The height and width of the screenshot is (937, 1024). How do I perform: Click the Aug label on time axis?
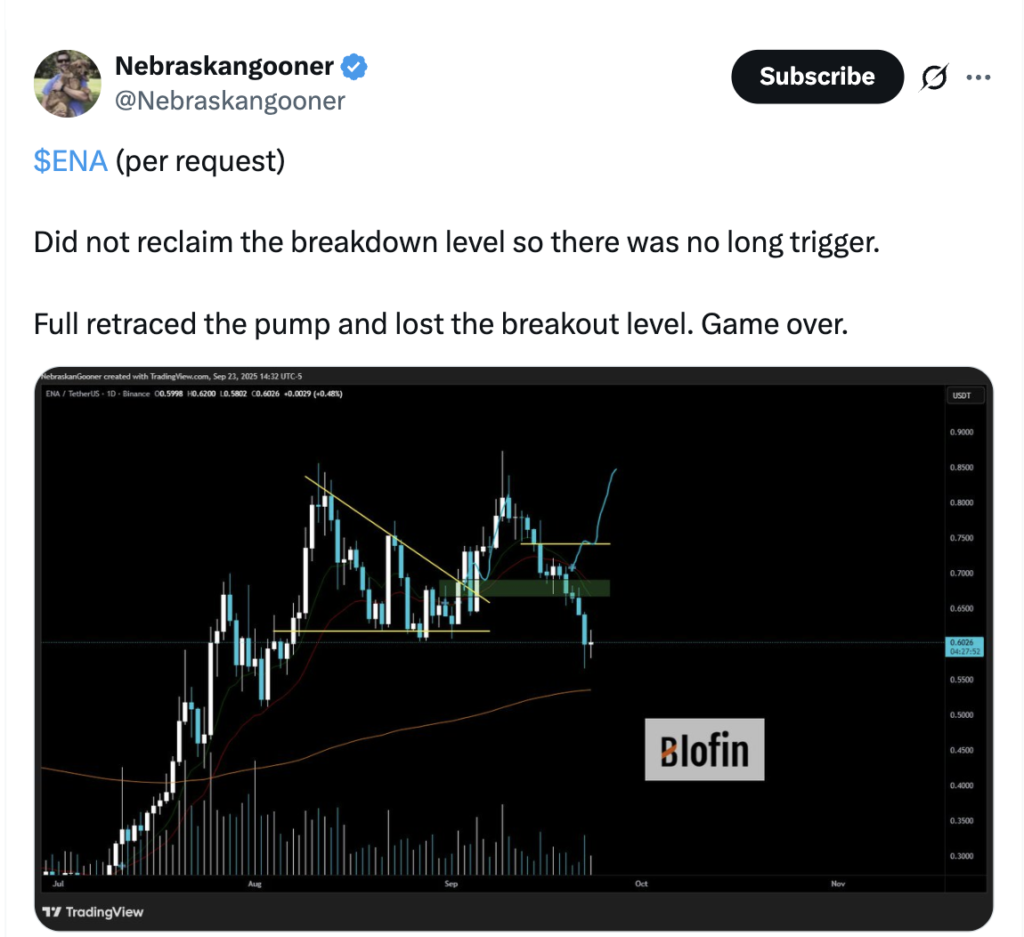click(253, 884)
